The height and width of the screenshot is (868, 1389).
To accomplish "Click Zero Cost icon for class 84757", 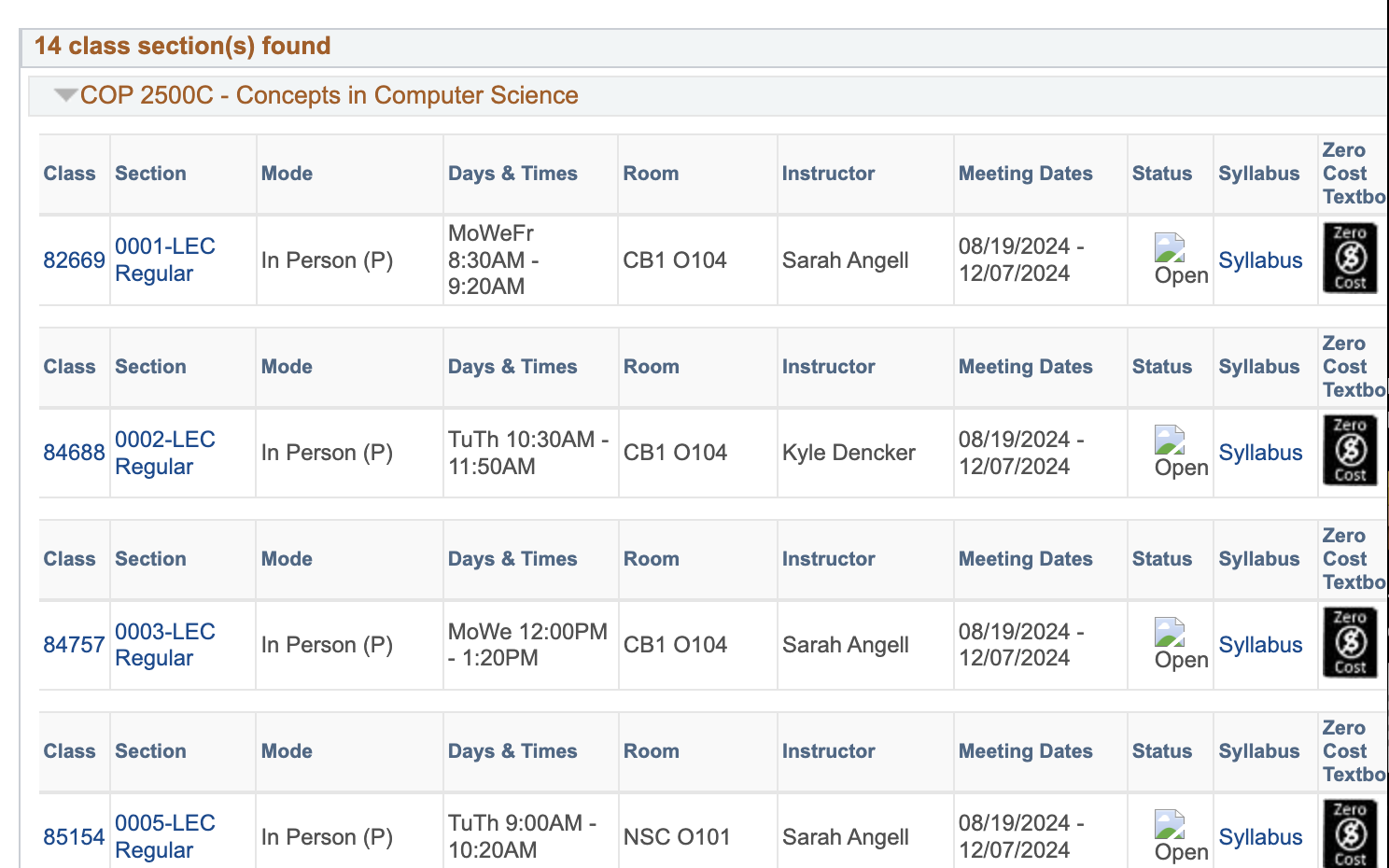I will [x=1350, y=643].
